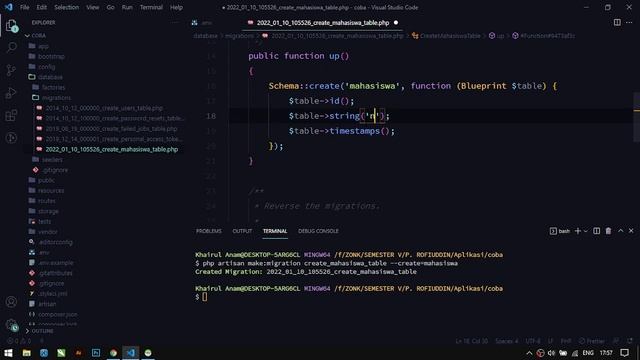Open Windows Start menu
Screen dimensions: 640x360
8,353
